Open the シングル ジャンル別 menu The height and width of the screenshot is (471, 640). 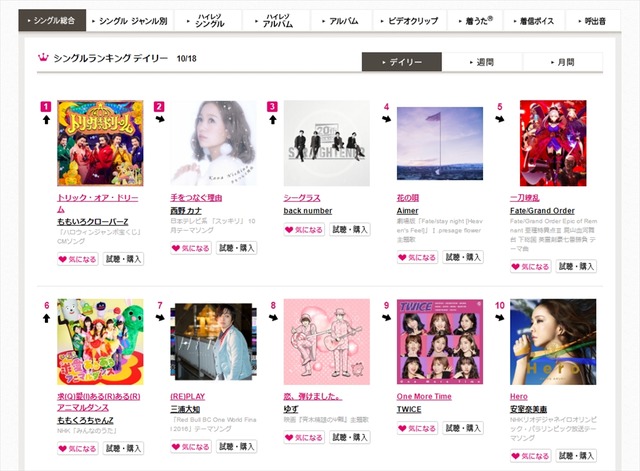(130, 21)
